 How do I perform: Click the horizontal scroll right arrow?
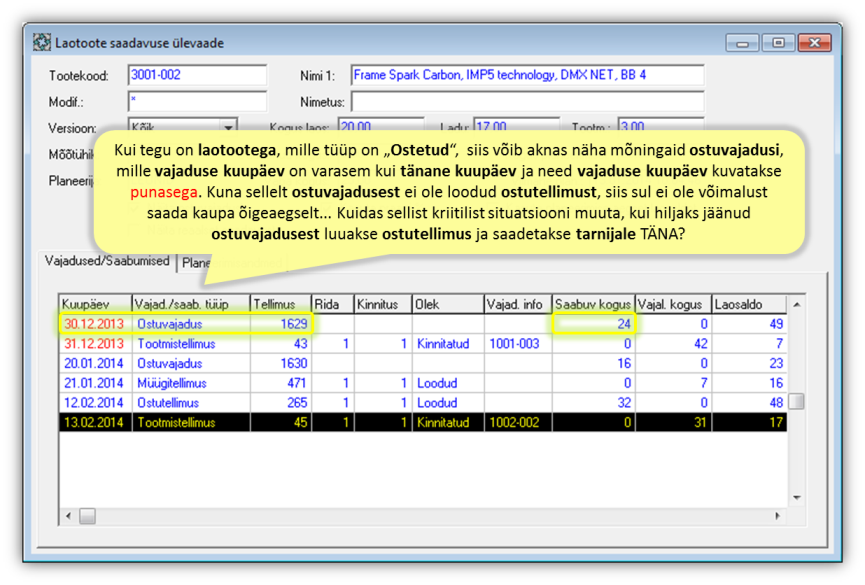click(x=777, y=516)
